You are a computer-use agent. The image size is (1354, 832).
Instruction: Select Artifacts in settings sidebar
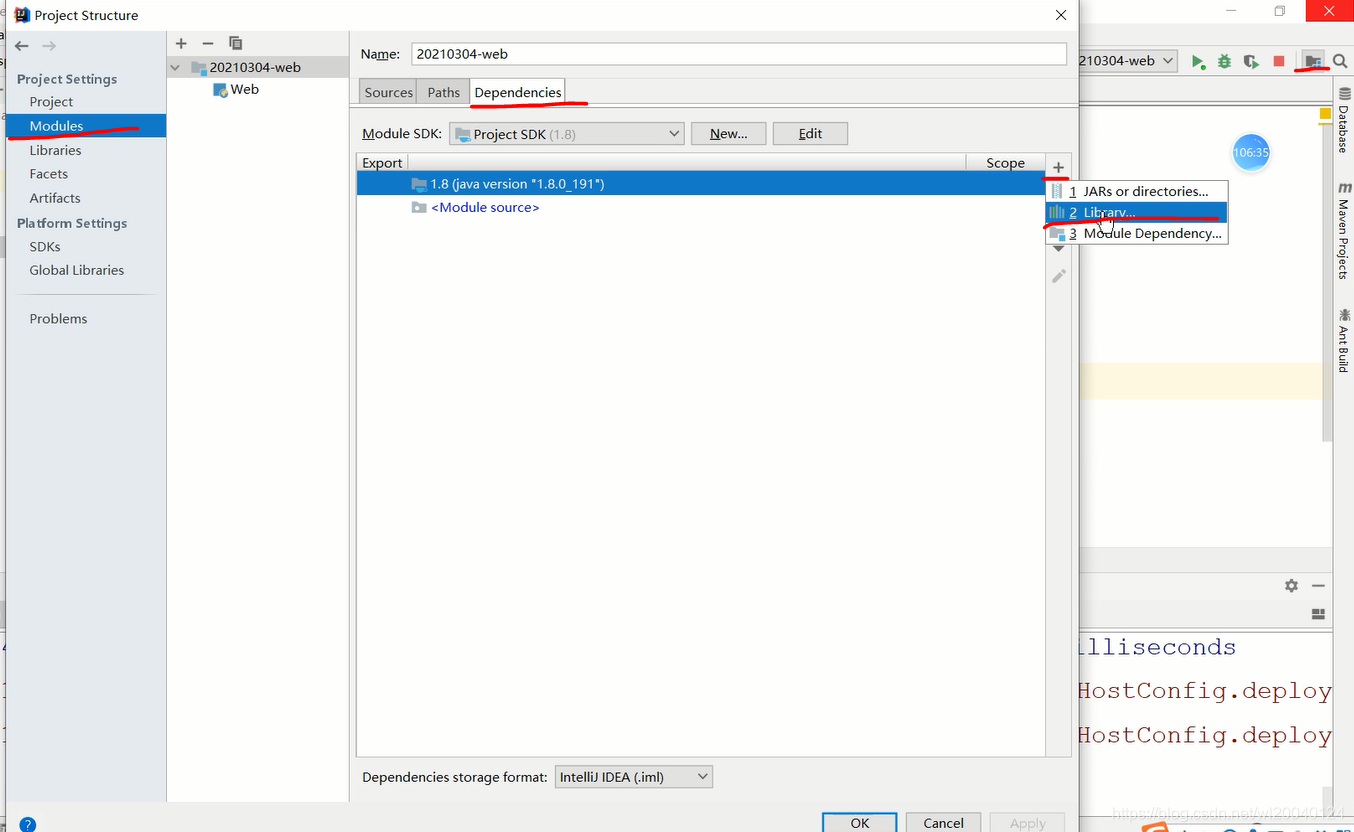(54, 198)
